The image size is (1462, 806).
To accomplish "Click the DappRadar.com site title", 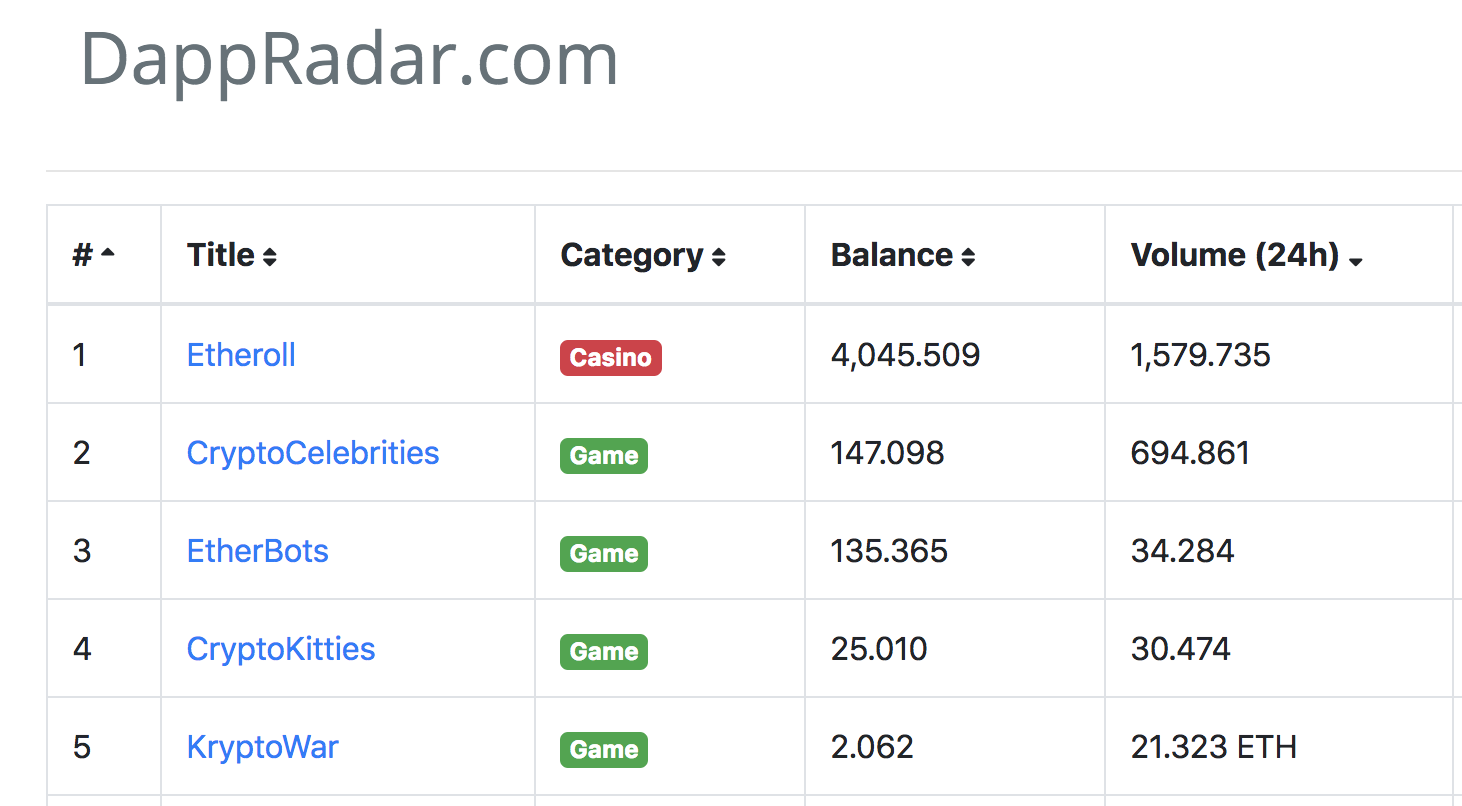I will coord(349,60).
